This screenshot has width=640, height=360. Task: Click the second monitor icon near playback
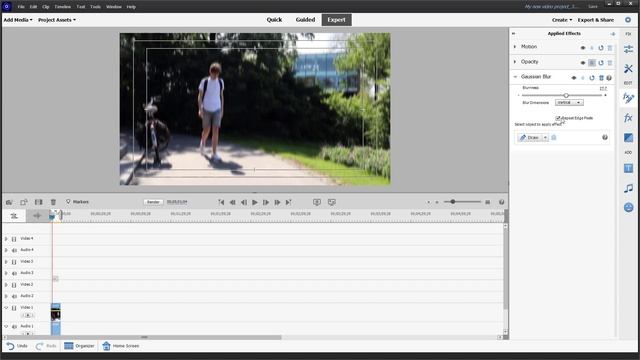331,202
